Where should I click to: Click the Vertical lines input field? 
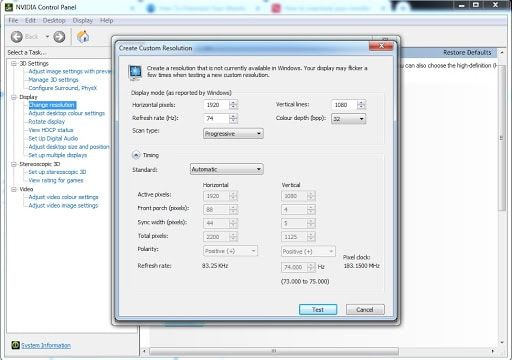344,105
